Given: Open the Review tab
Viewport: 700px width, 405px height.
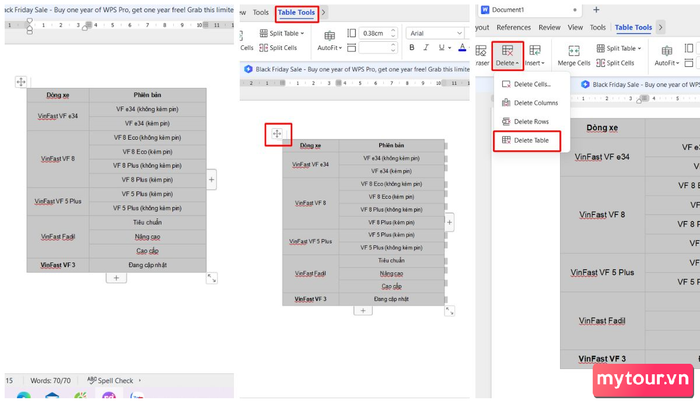Looking at the screenshot, I should pyautogui.click(x=549, y=27).
